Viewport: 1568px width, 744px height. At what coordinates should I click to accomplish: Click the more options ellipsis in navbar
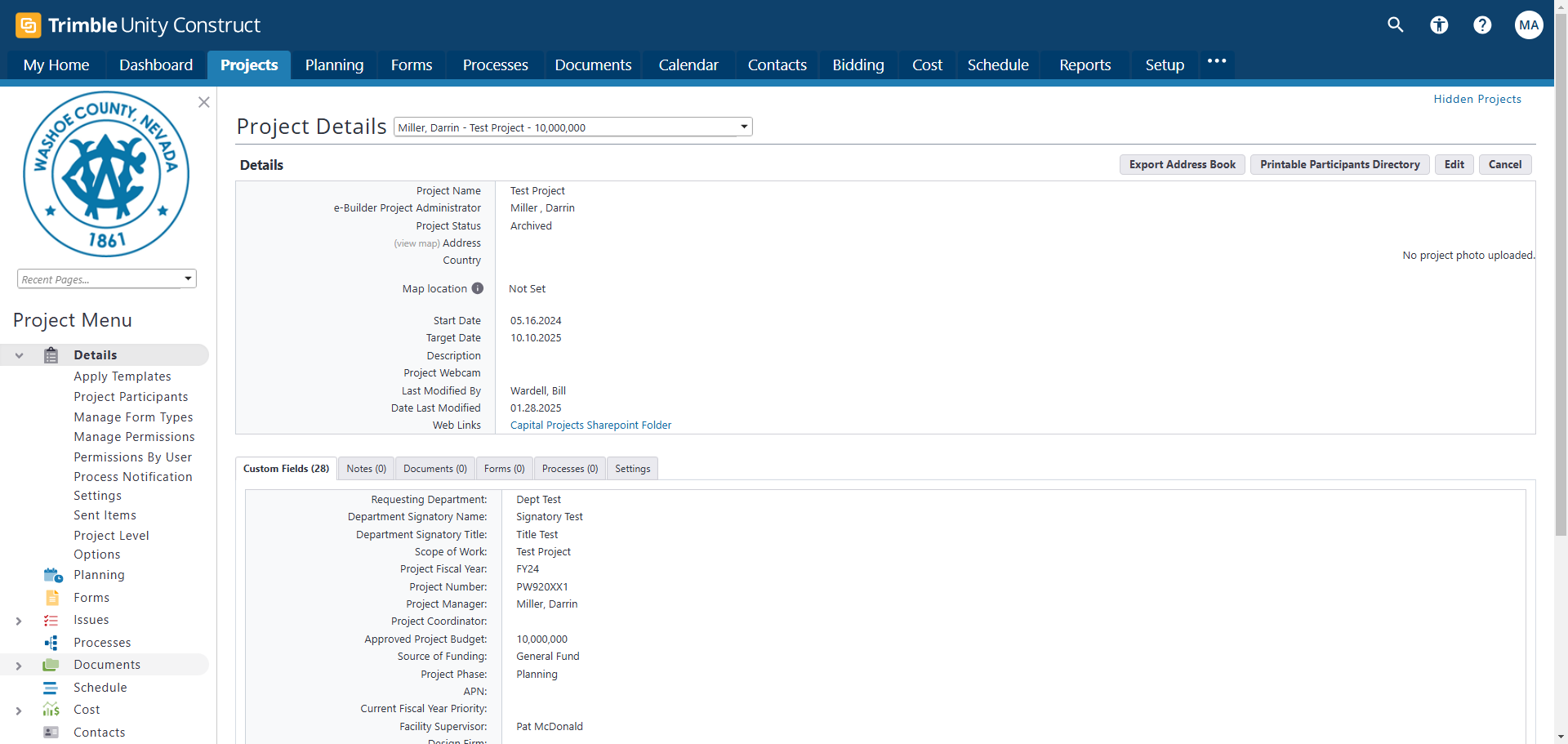click(x=1217, y=61)
